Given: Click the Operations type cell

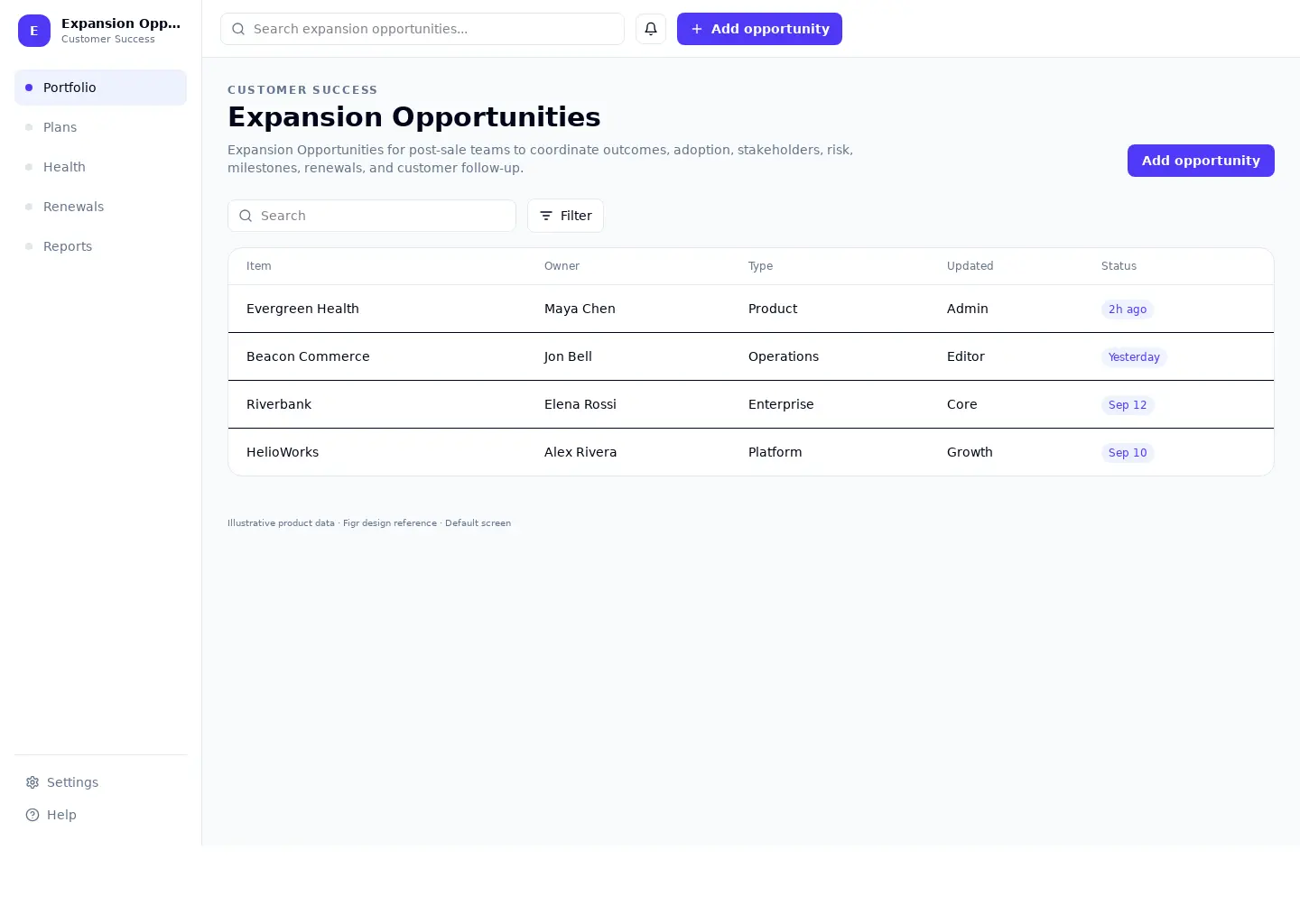Looking at the screenshot, I should click(784, 356).
